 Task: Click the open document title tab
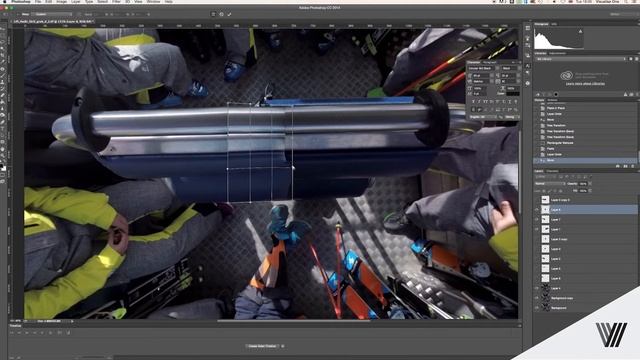click(x=53, y=21)
